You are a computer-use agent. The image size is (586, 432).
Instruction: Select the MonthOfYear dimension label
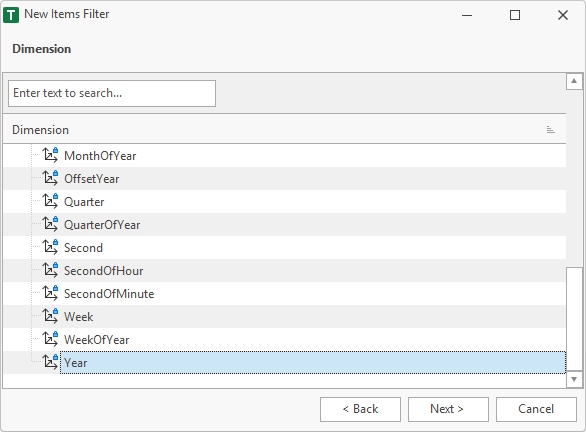[x=100, y=156]
